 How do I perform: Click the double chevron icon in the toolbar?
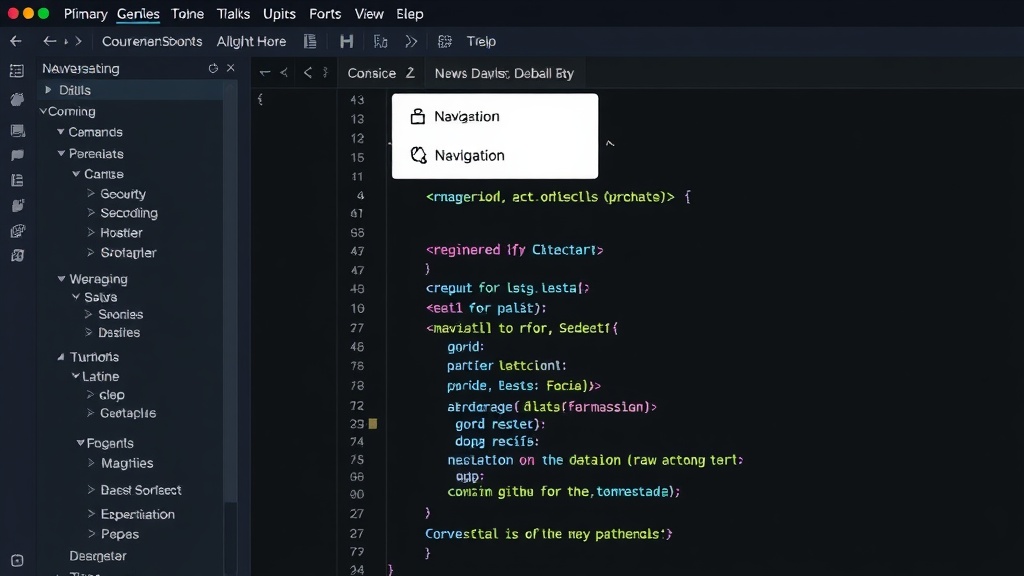point(411,41)
